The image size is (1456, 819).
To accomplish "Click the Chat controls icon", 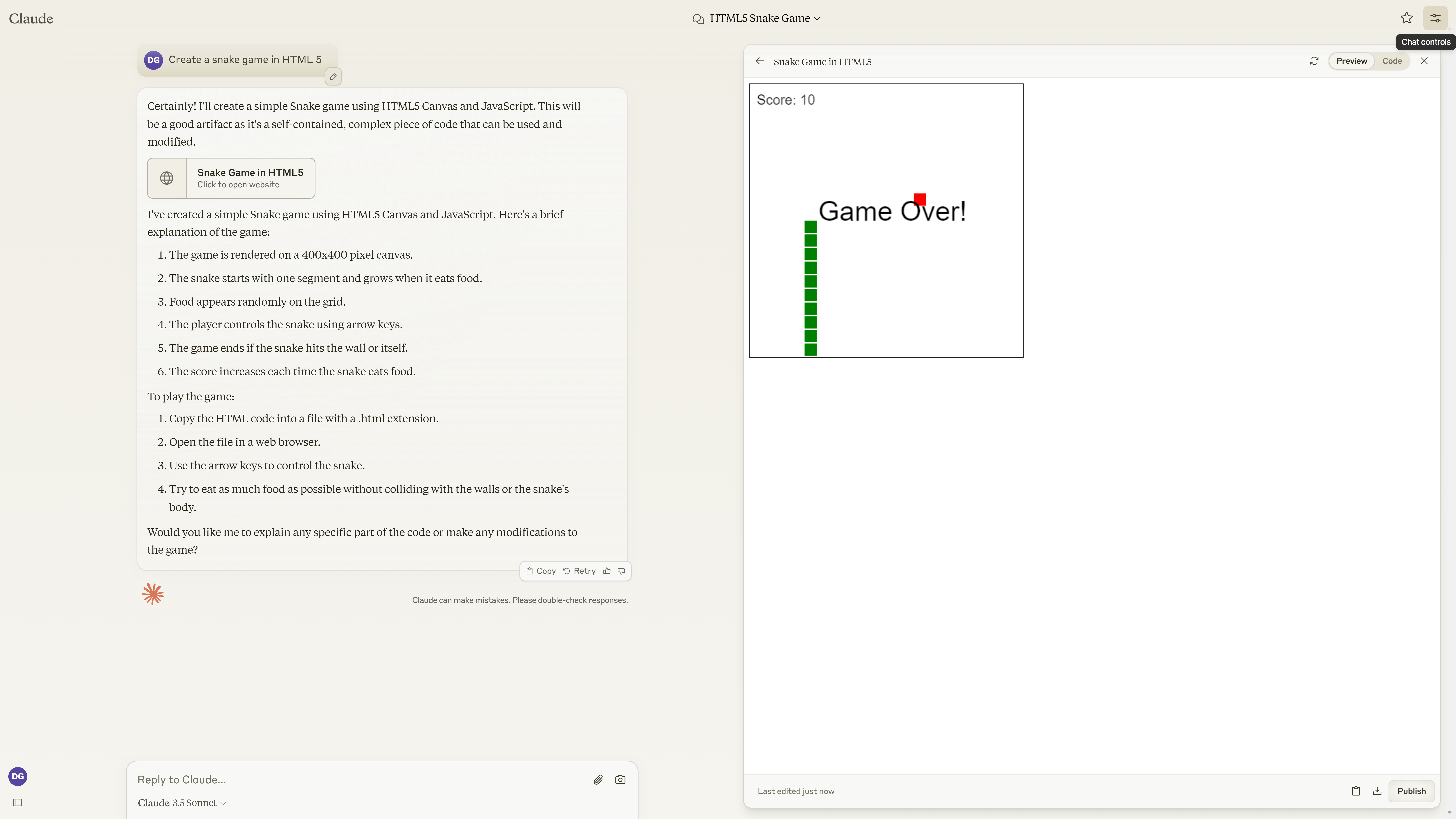I will point(1434,18).
